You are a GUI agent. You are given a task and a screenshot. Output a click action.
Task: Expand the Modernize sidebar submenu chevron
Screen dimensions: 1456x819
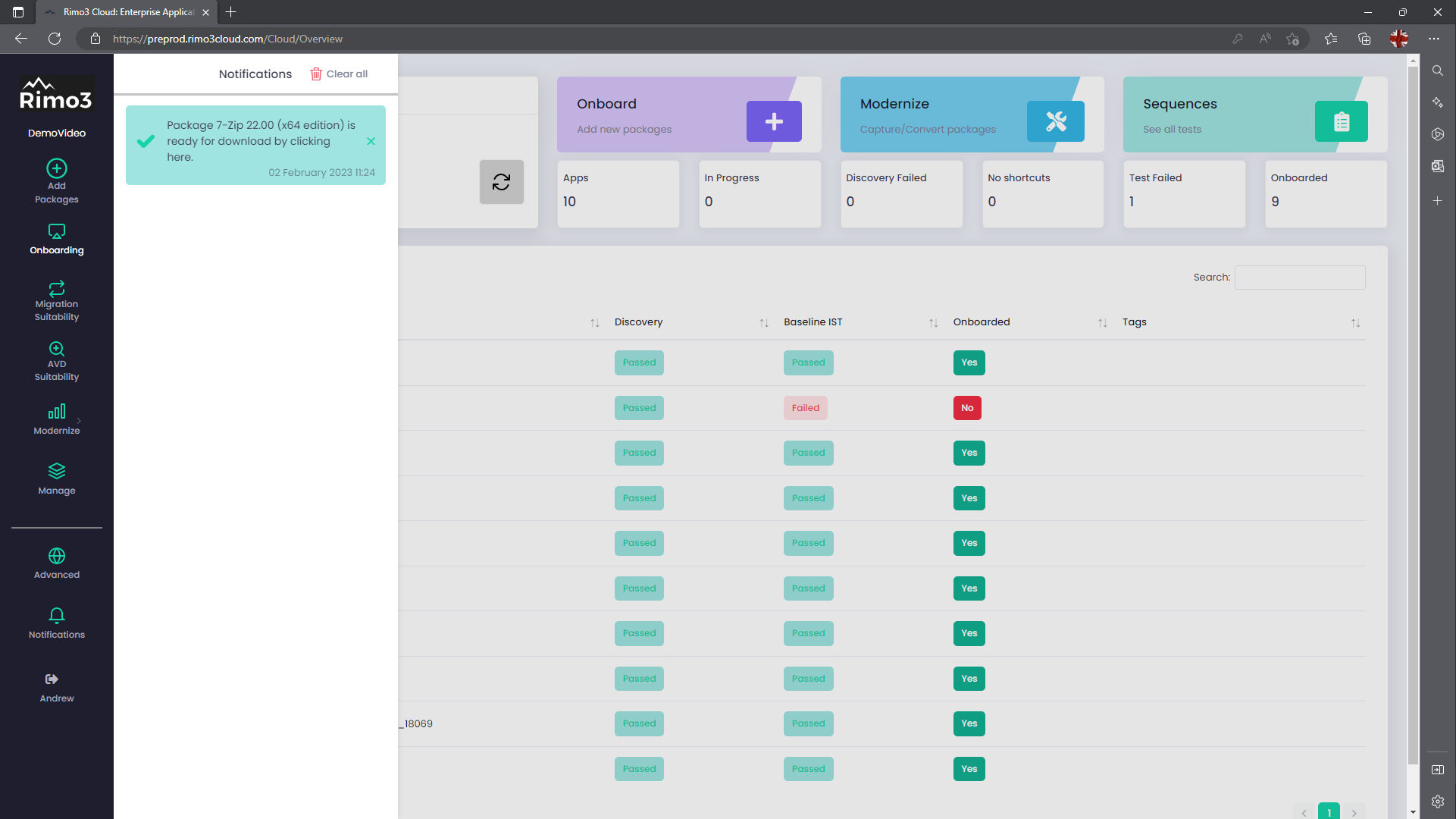click(x=79, y=420)
